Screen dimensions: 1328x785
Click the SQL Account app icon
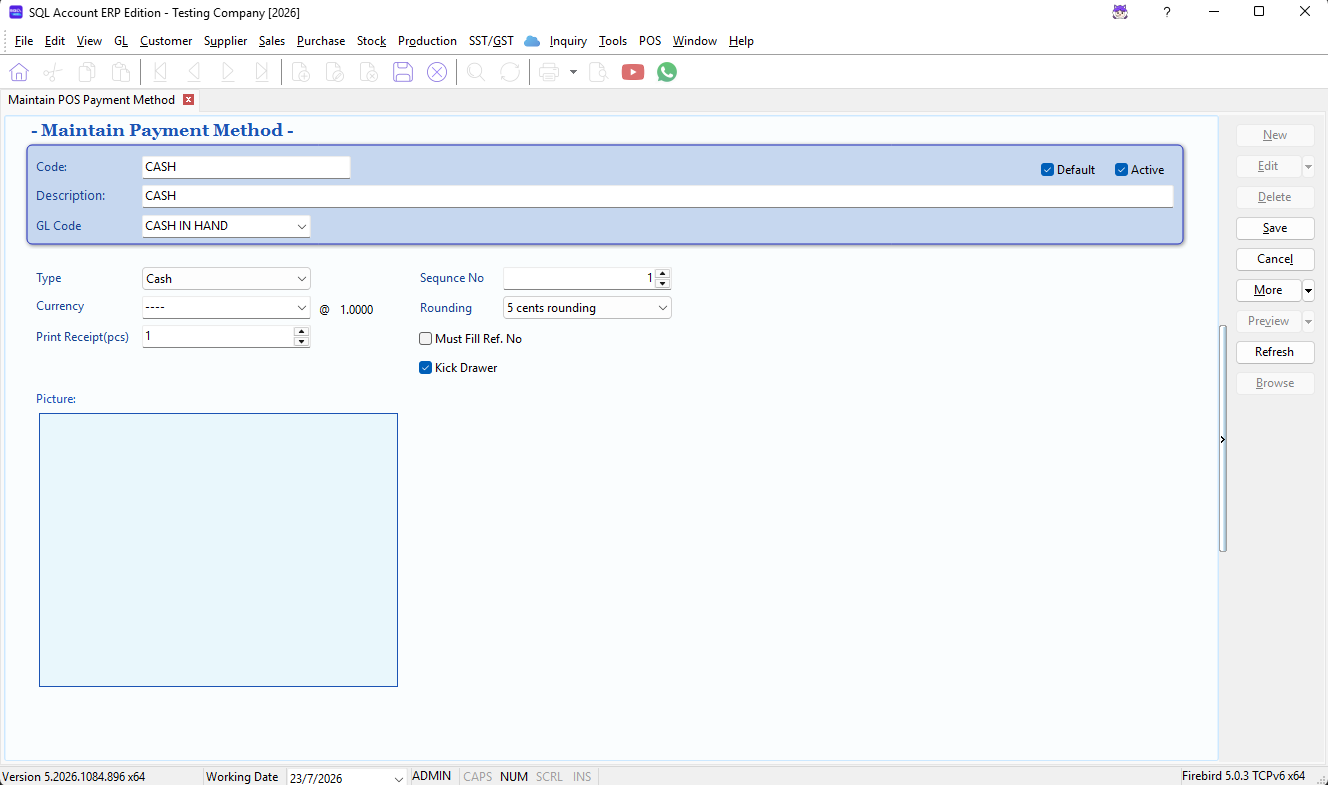[15, 12]
